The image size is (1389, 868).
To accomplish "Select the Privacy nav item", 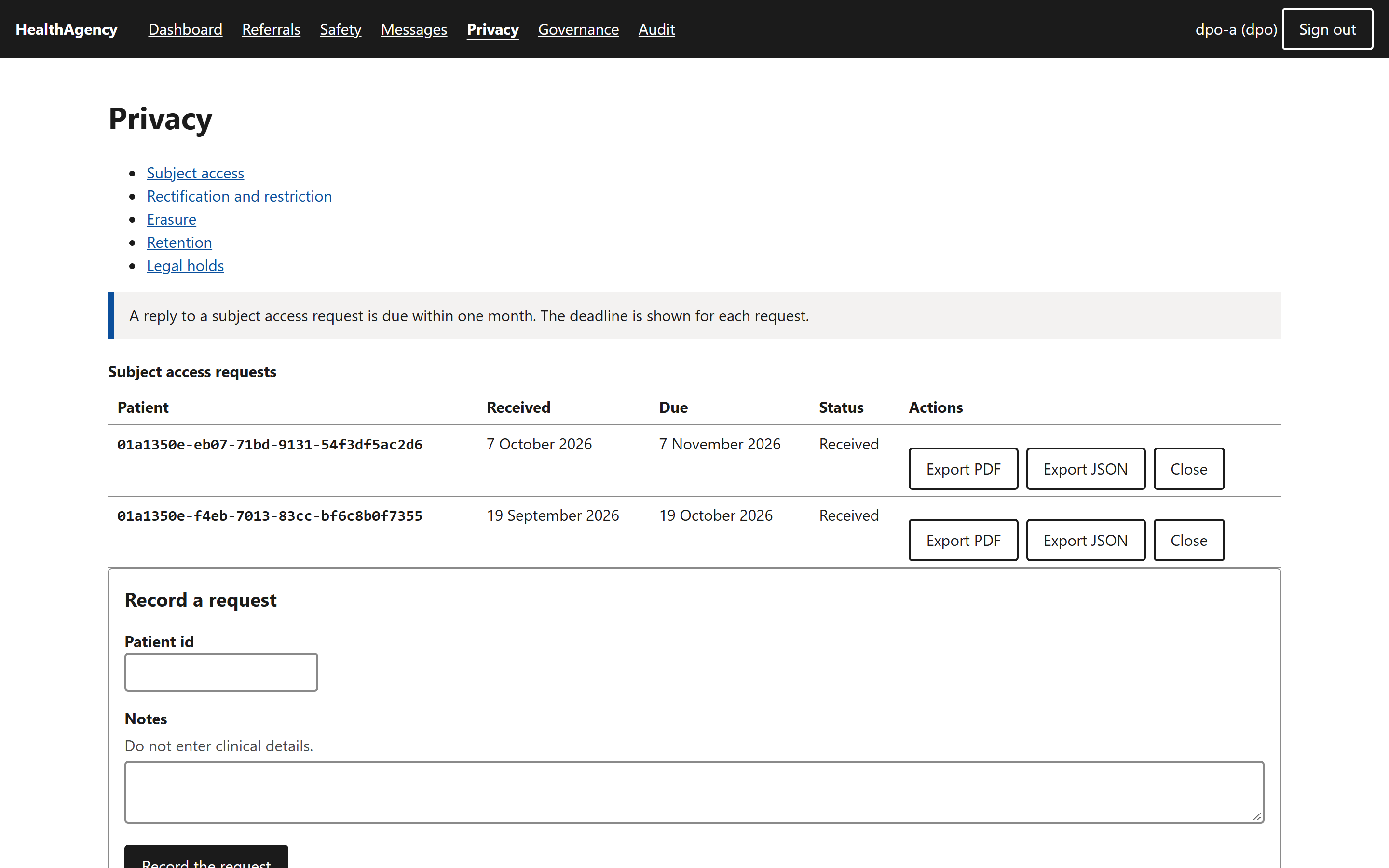I will [x=492, y=29].
